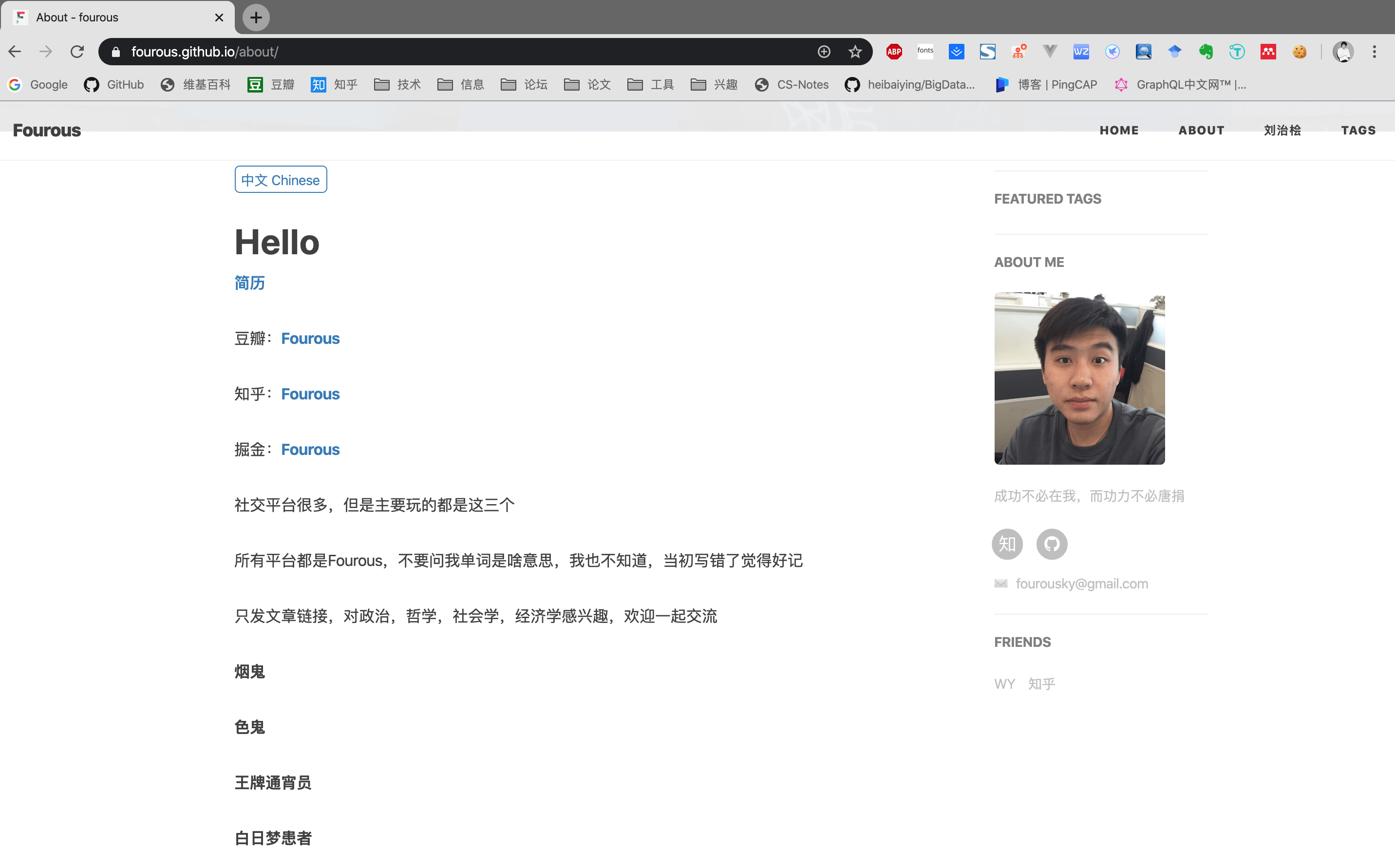Reload the page with the refresh icon
Viewport: 1395px width, 868px height.
pyautogui.click(x=77, y=52)
